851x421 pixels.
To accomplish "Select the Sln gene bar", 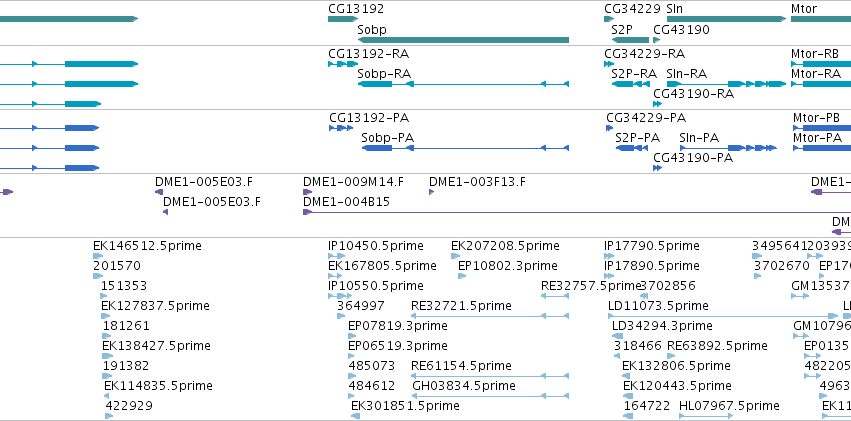I will click(726, 19).
